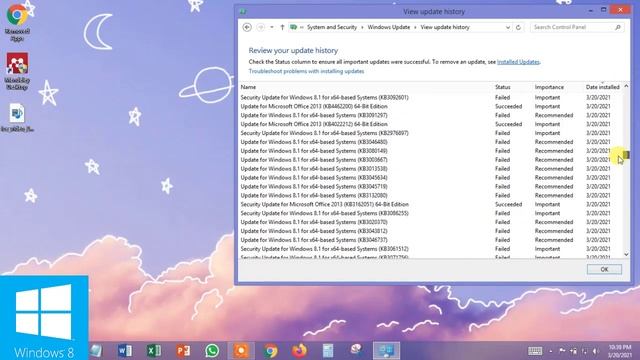
Task: Click the Windows 8 Start logo tile
Action: 44,318
